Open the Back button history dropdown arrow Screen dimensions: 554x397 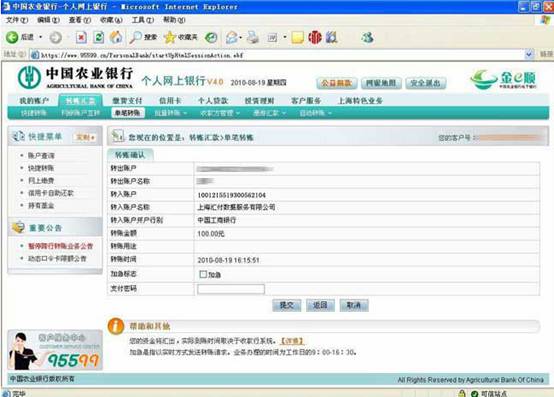(x=40, y=37)
